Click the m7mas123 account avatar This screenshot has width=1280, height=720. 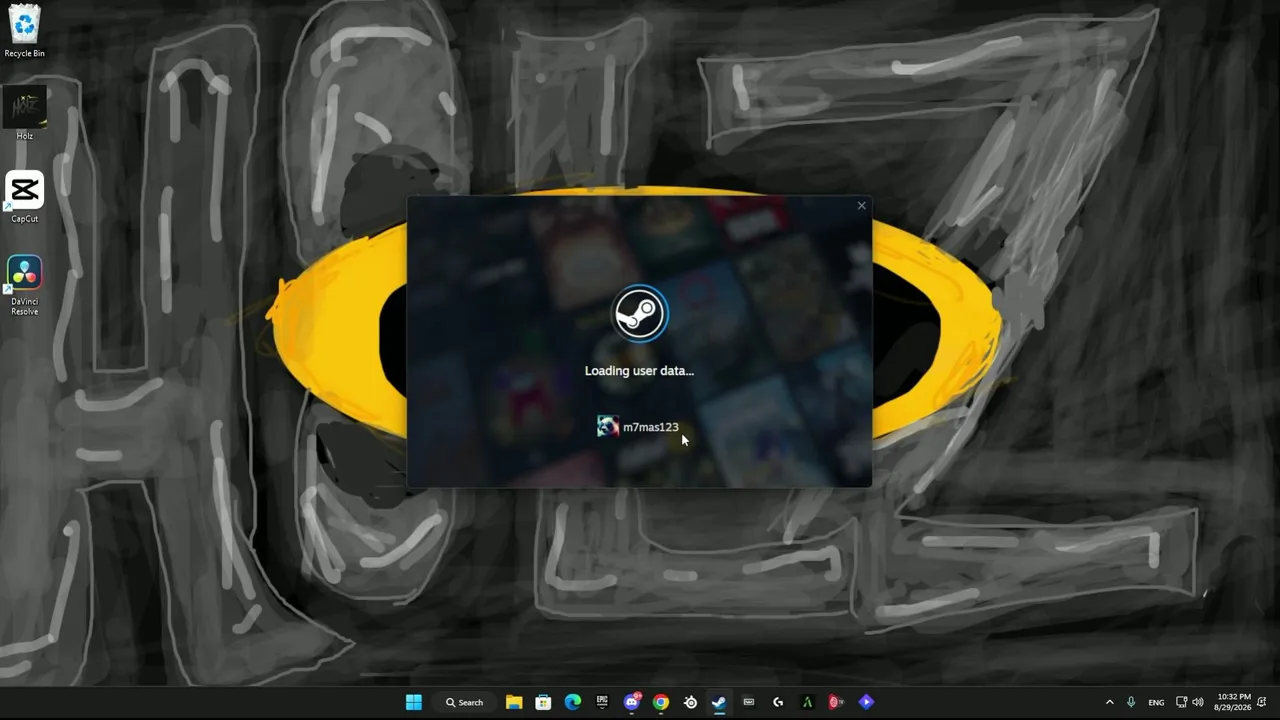tap(608, 427)
